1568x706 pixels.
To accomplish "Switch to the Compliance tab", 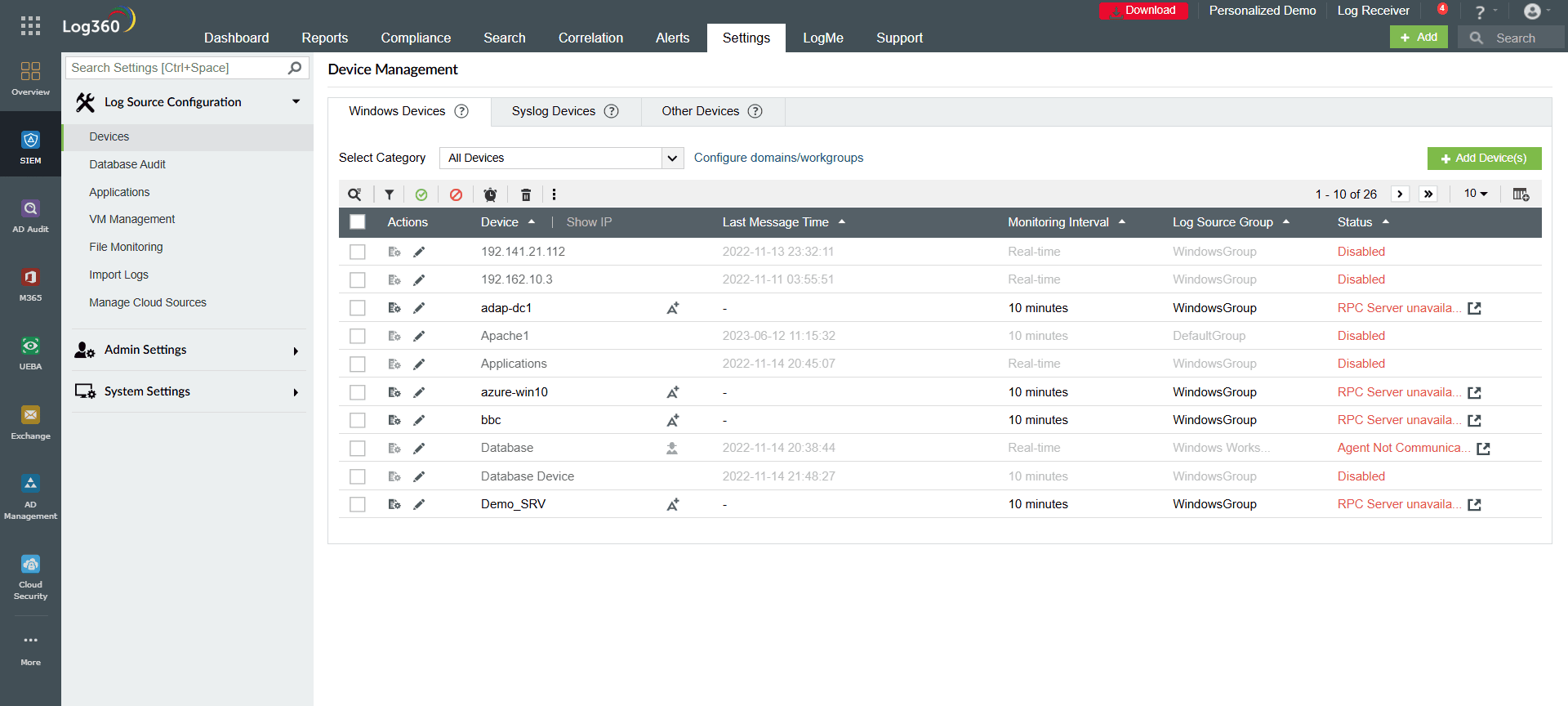I will coord(416,38).
